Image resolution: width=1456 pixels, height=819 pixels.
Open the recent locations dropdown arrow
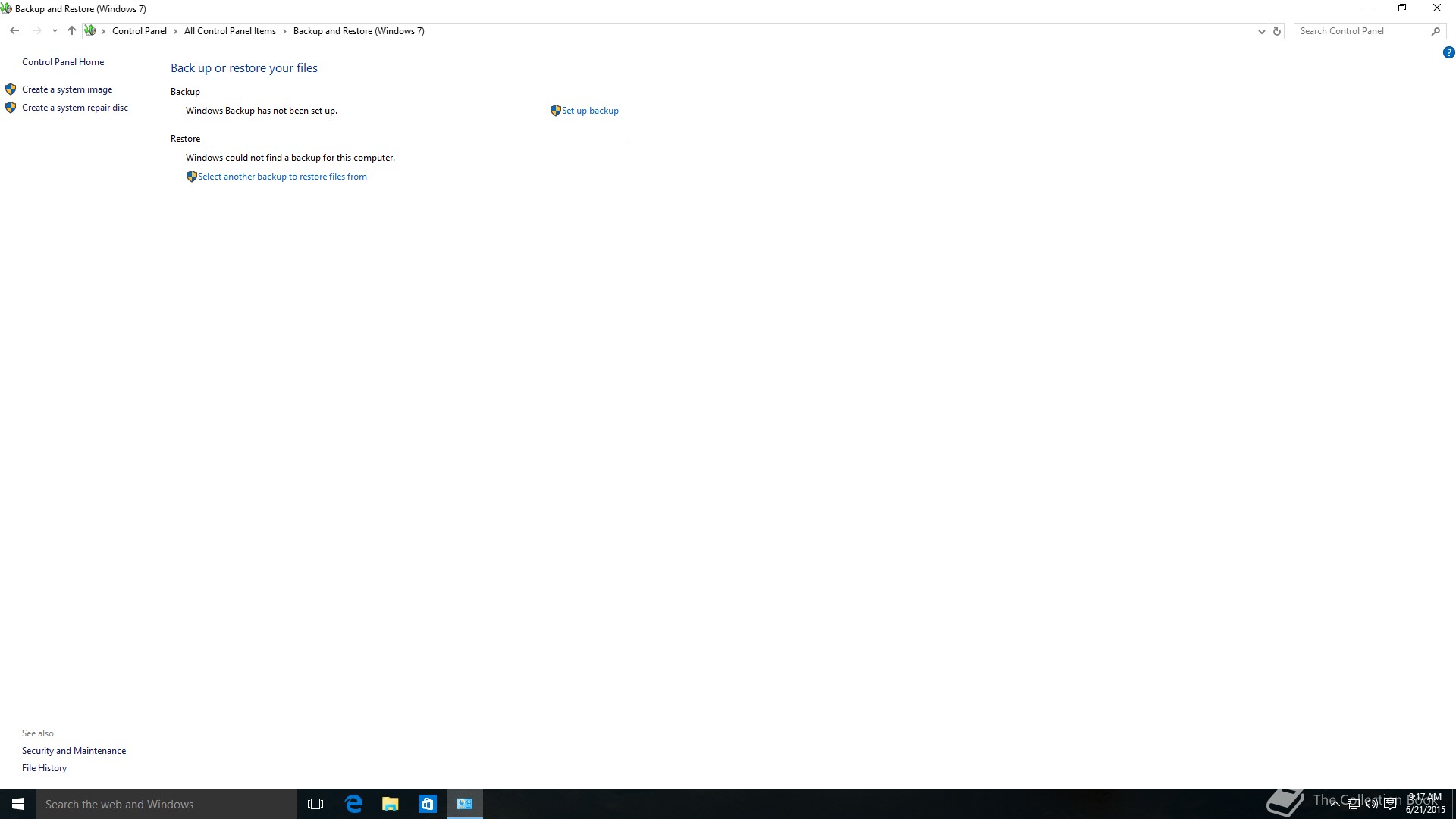(55, 31)
